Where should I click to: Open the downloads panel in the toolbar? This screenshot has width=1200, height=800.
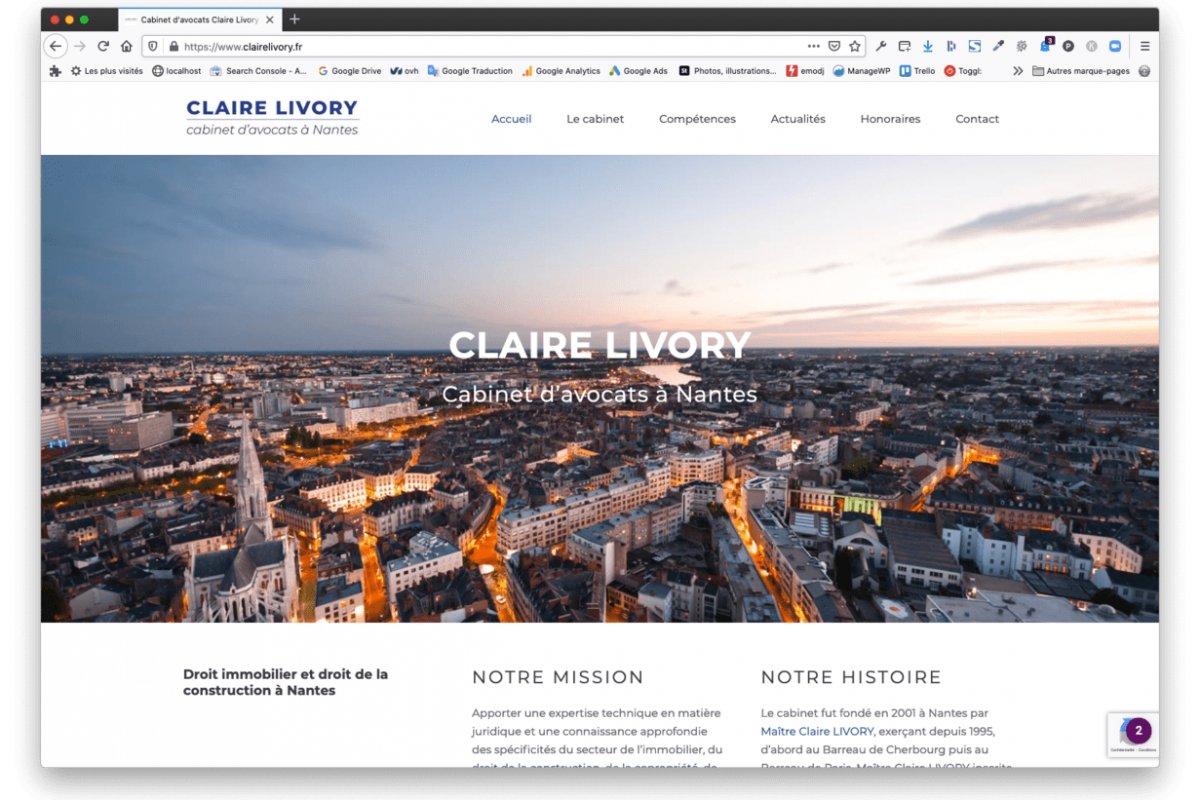click(928, 45)
